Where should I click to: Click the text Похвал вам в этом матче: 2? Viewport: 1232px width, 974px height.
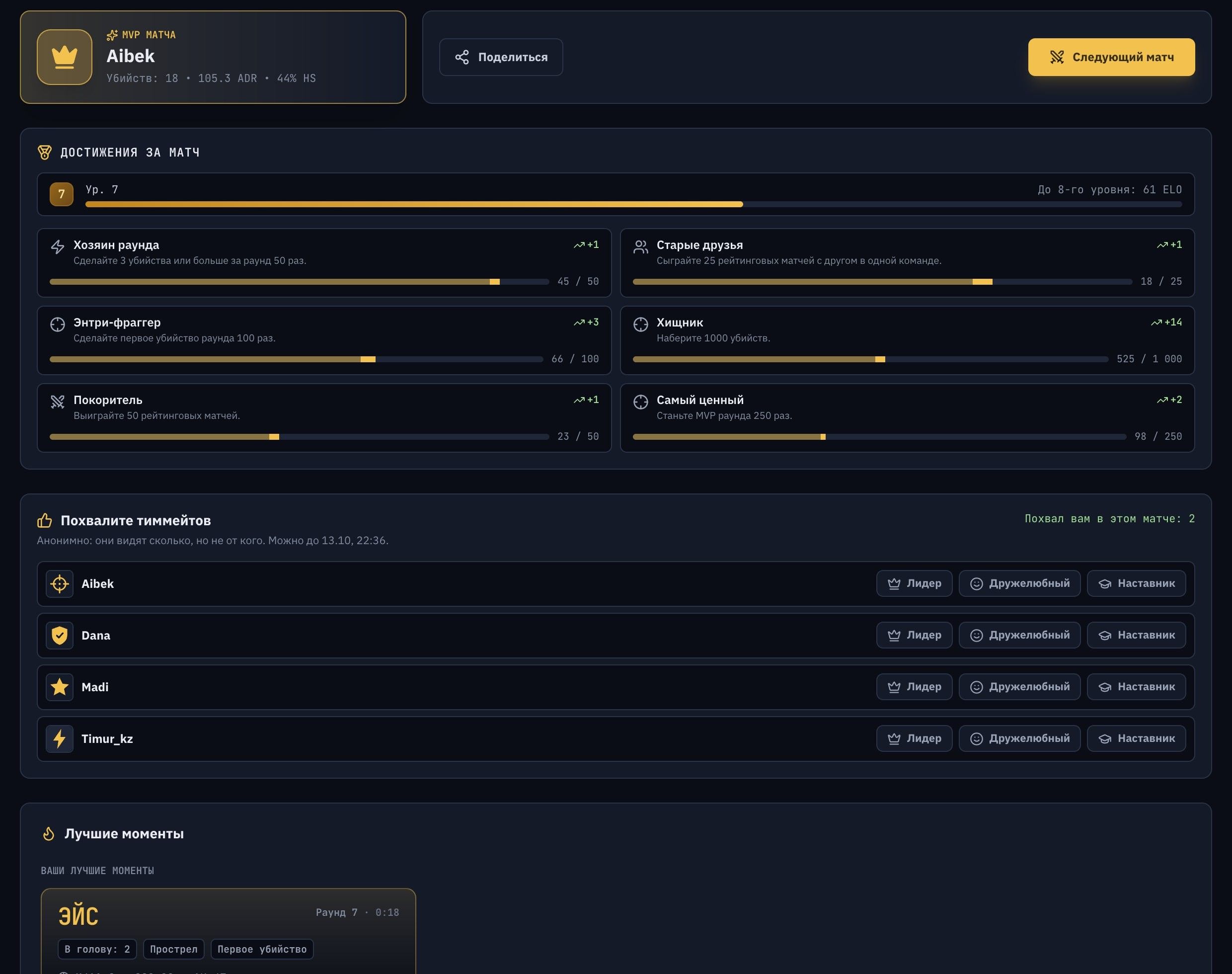point(1109,518)
